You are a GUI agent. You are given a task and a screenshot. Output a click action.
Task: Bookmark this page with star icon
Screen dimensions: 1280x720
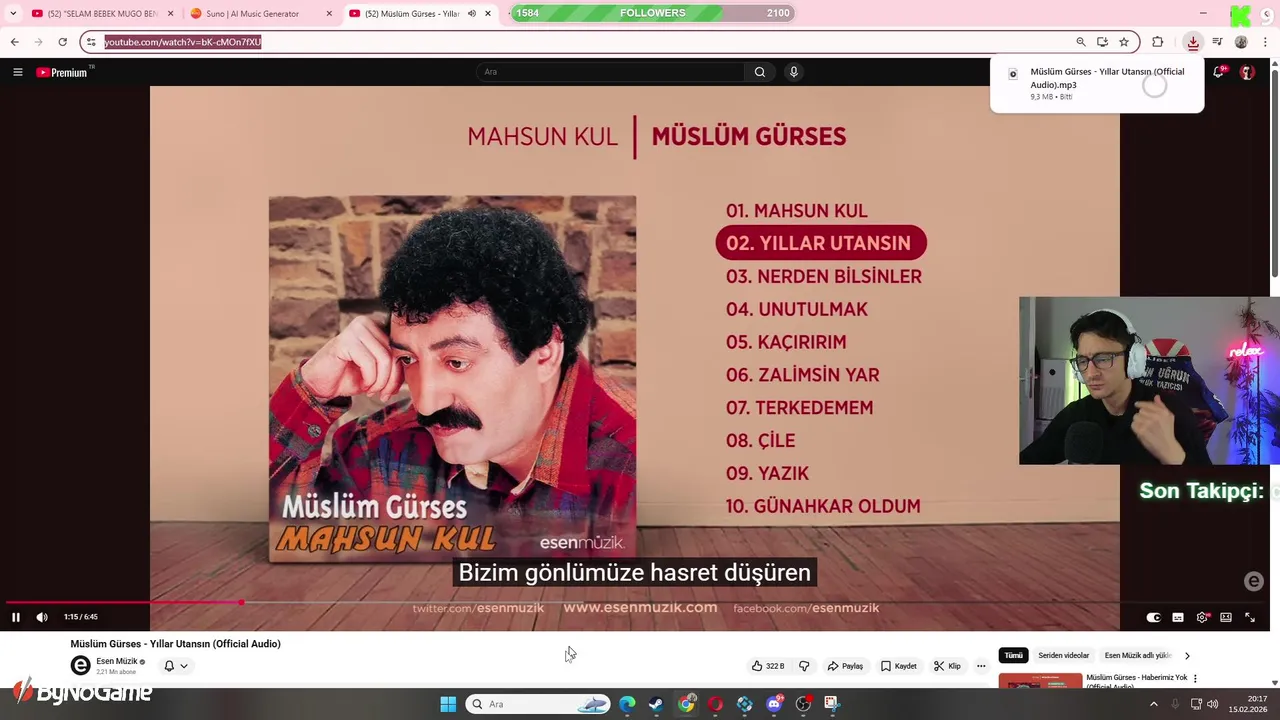[1124, 42]
